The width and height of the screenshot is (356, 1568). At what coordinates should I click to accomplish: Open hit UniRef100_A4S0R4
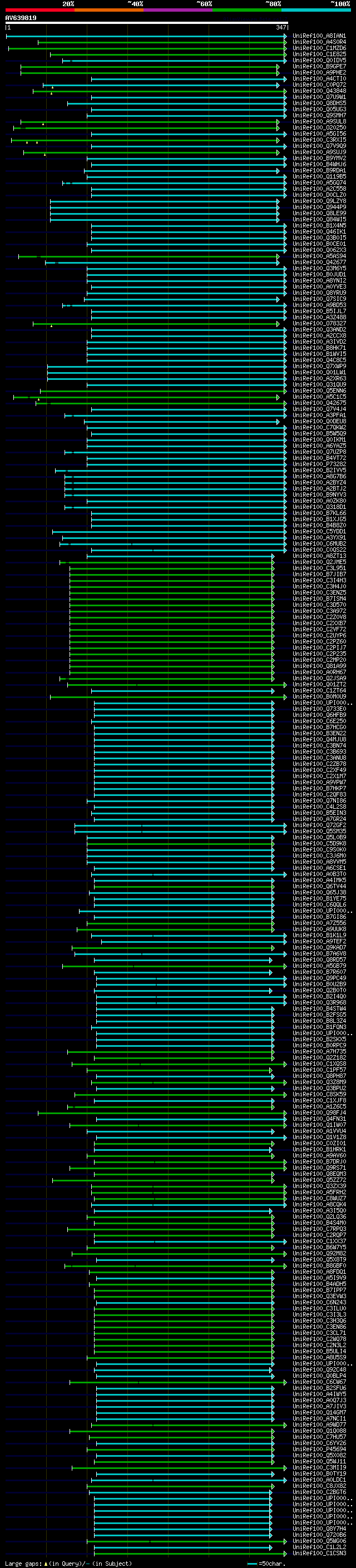pos(319,42)
